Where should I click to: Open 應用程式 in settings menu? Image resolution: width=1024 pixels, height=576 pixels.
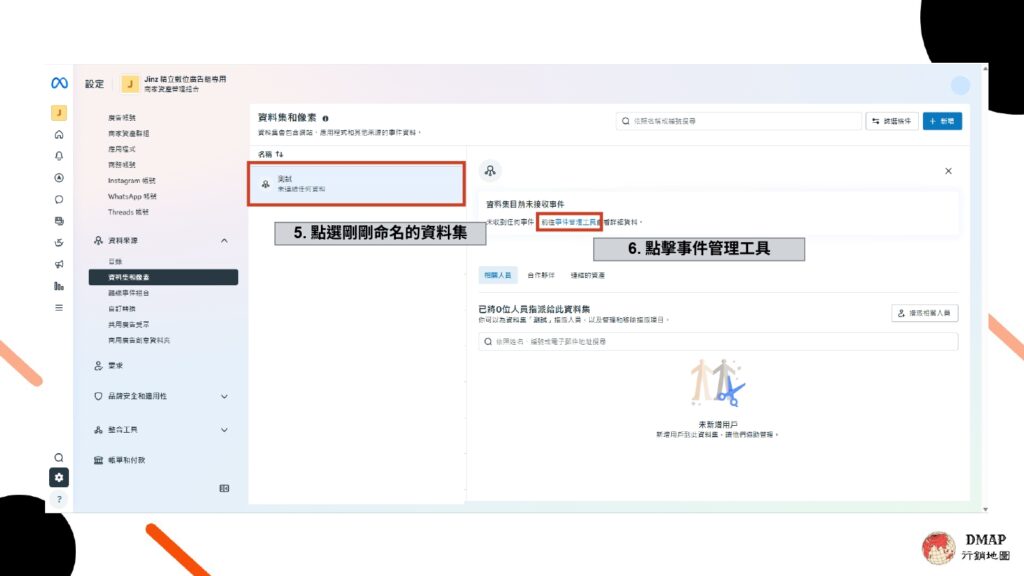coord(122,149)
